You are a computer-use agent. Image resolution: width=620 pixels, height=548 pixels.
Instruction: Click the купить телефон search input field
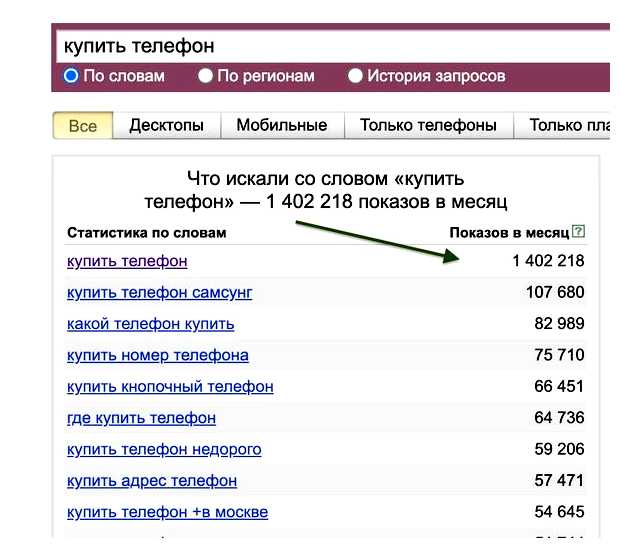(333, 46)
